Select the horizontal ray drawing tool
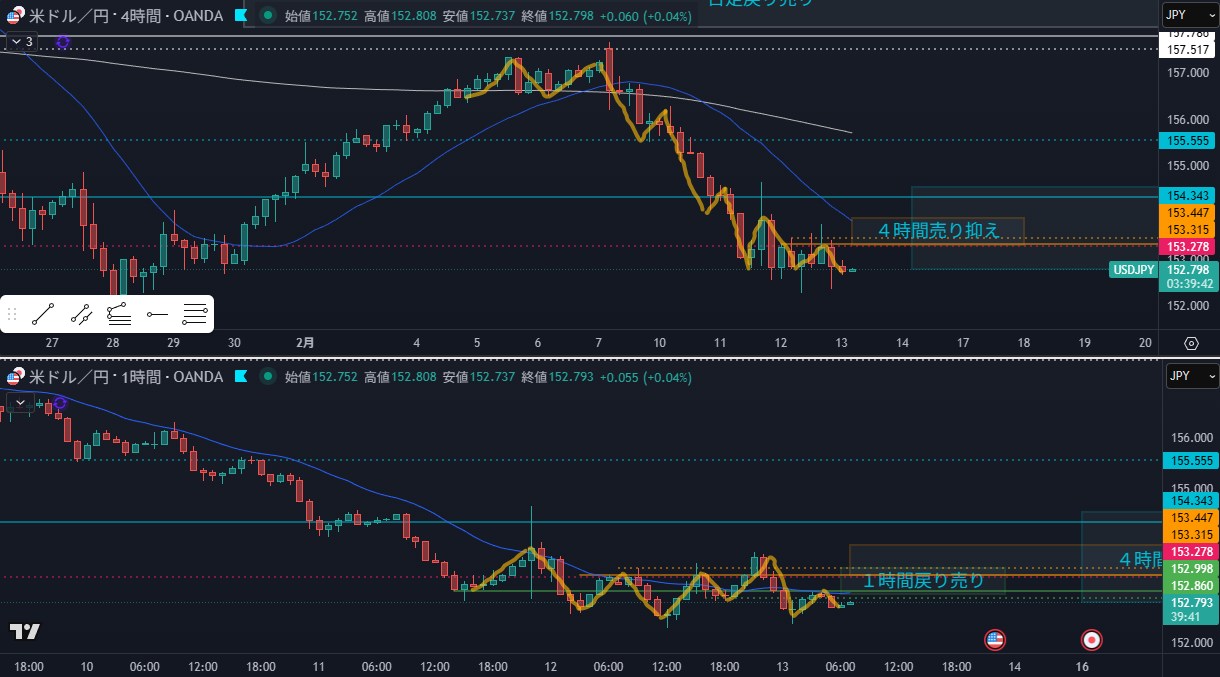 coord(157,315)
